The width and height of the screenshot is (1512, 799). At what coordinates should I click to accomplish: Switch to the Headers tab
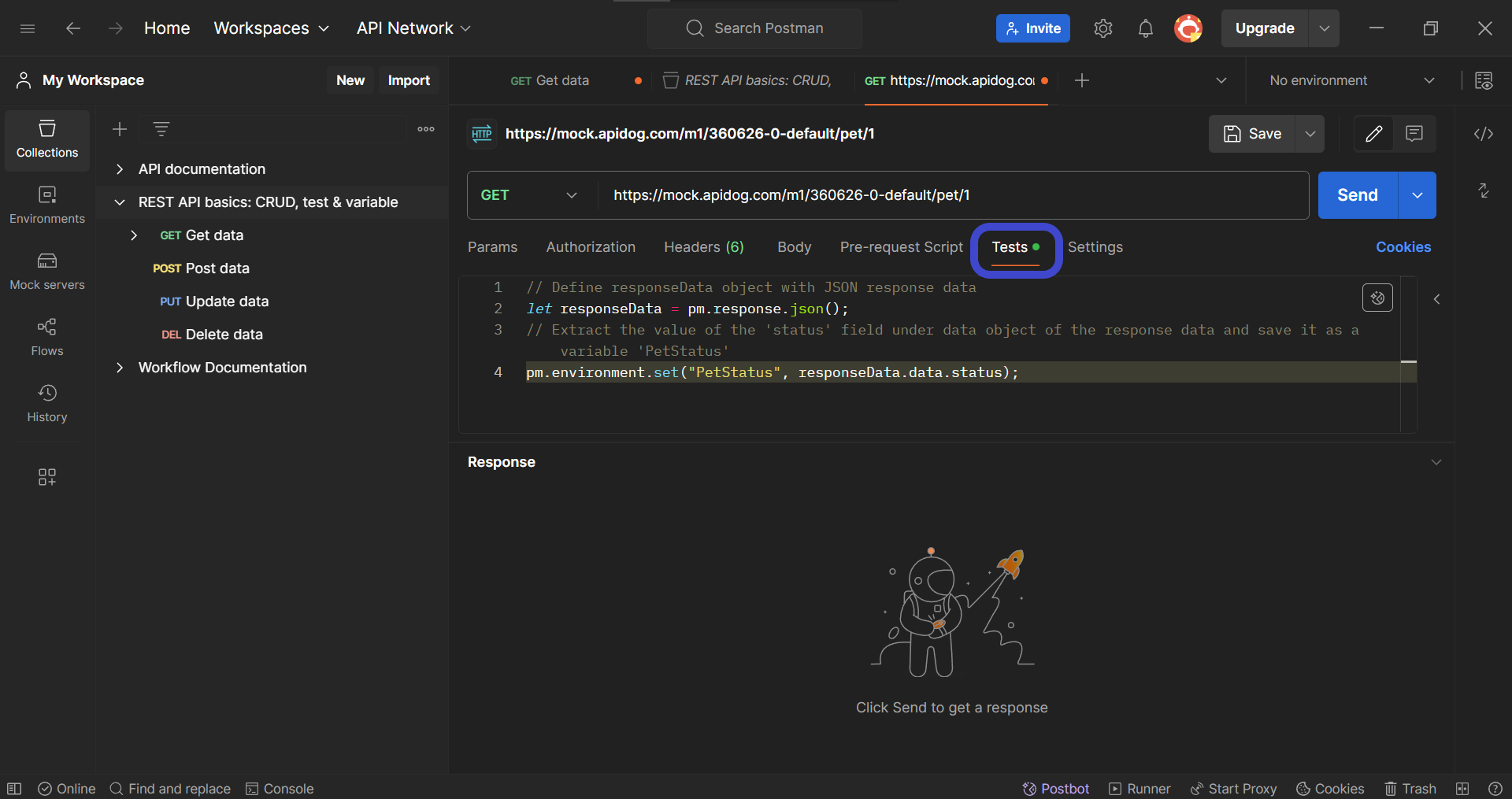[x=704, y=247]
